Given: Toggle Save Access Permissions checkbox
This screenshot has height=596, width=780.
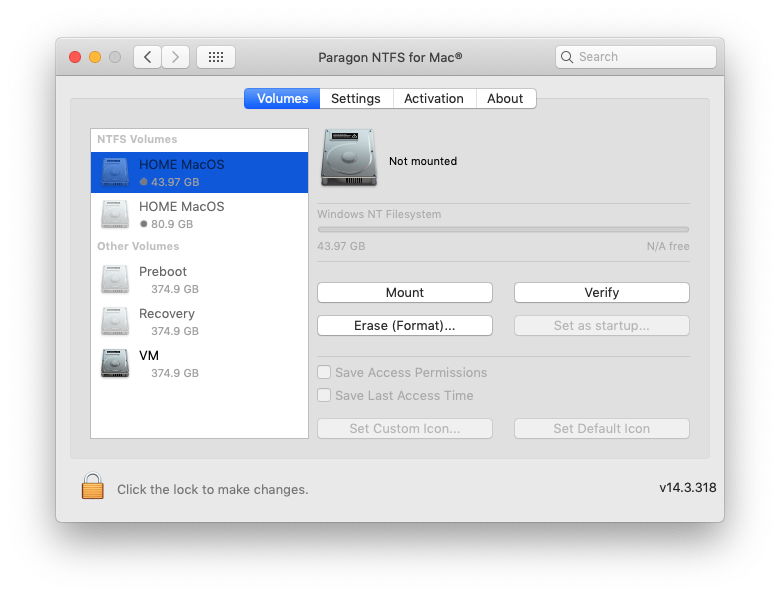Looking at the screenshot, I should tap(324, 372).
